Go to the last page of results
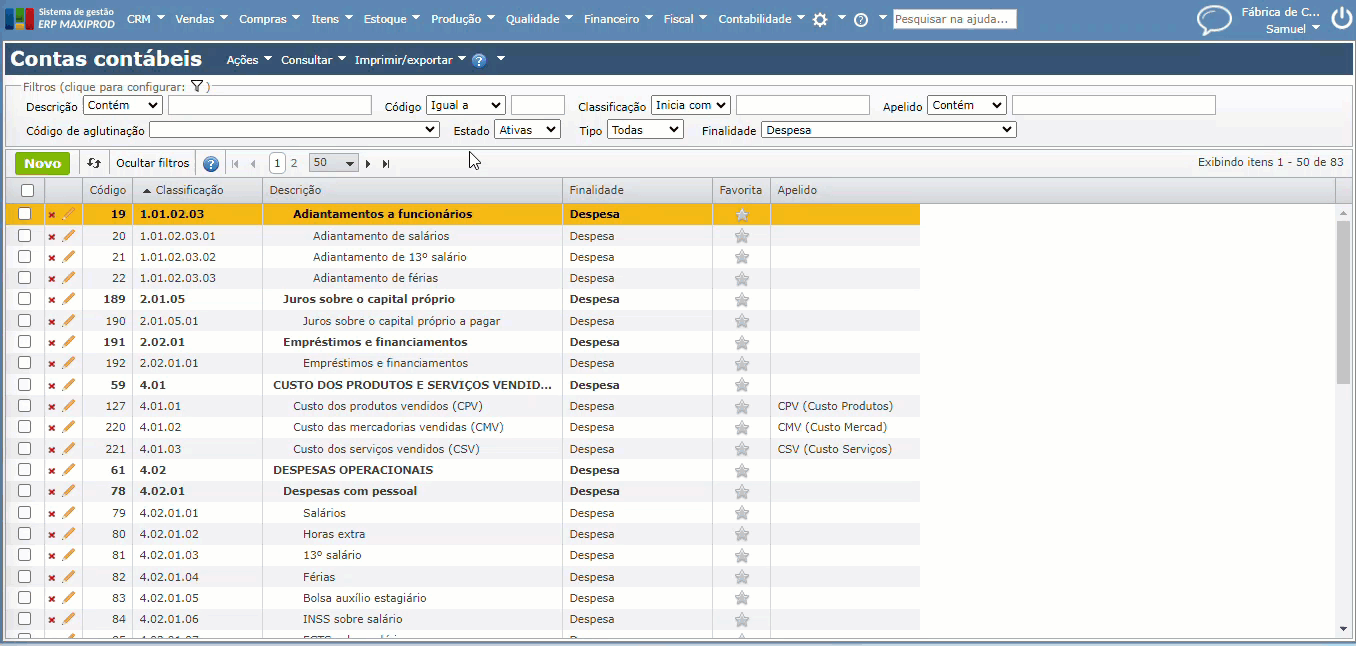This screenshot has height=646, width=1356. pos(386,163)
